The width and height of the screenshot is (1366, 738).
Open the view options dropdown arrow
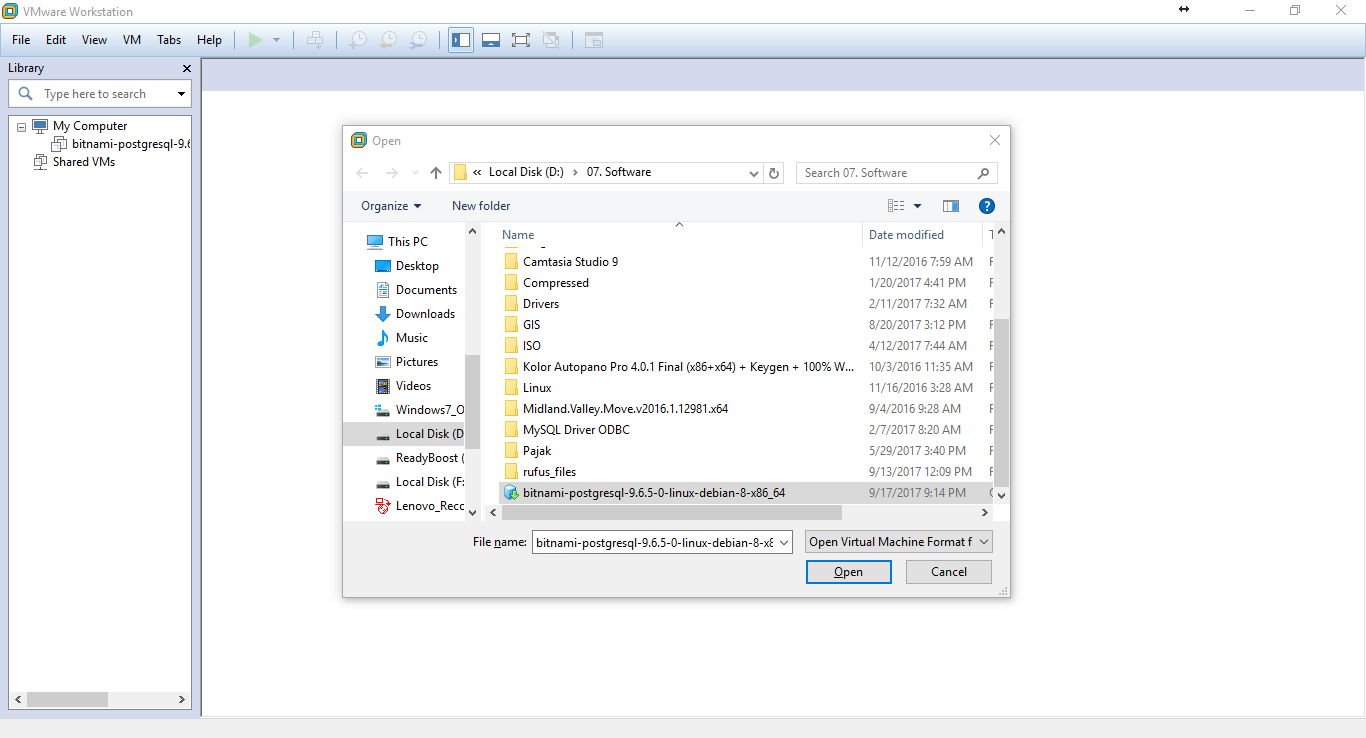coord(917,206)
